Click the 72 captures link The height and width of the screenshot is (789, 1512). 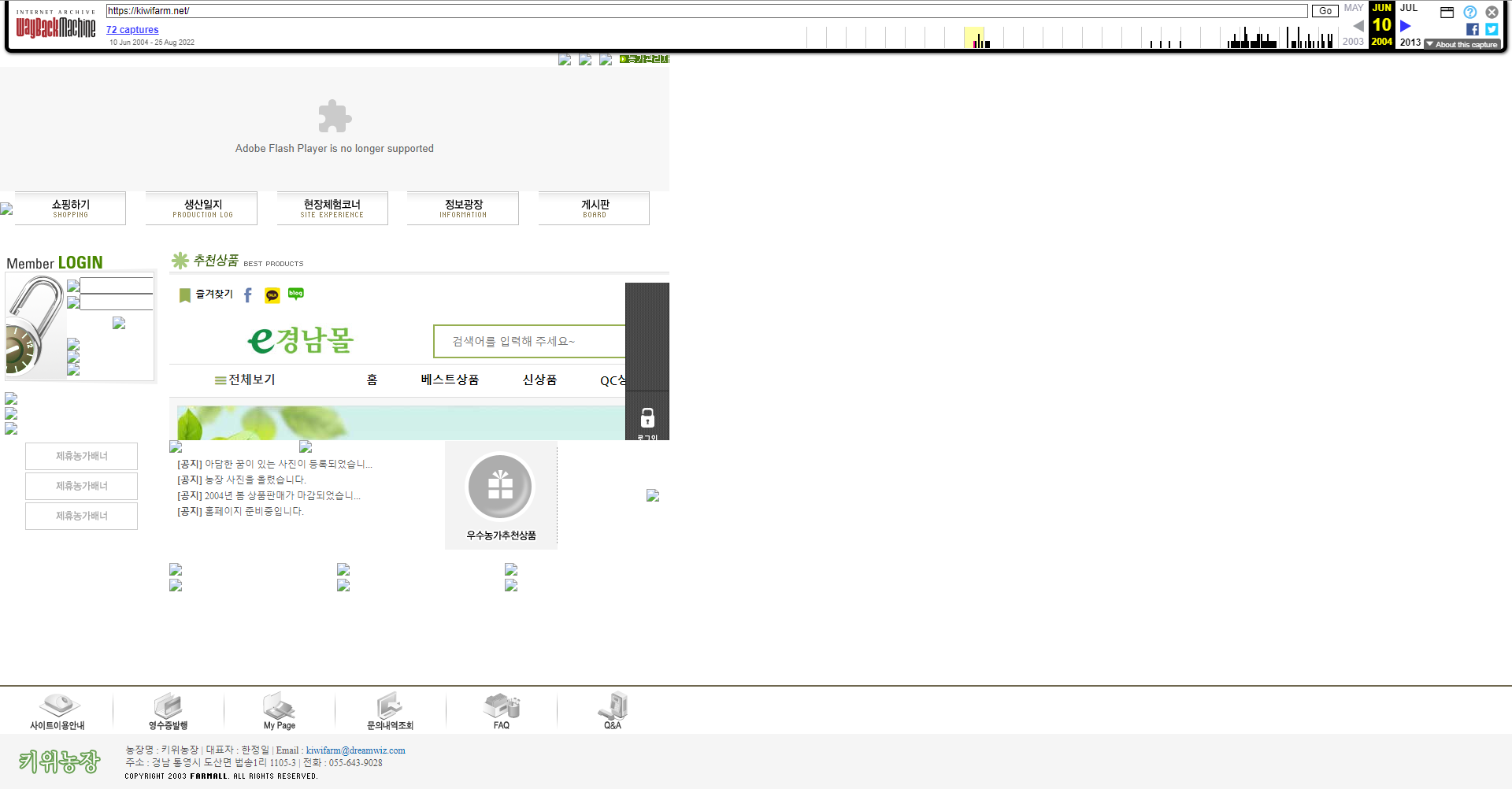click(132, 30)
